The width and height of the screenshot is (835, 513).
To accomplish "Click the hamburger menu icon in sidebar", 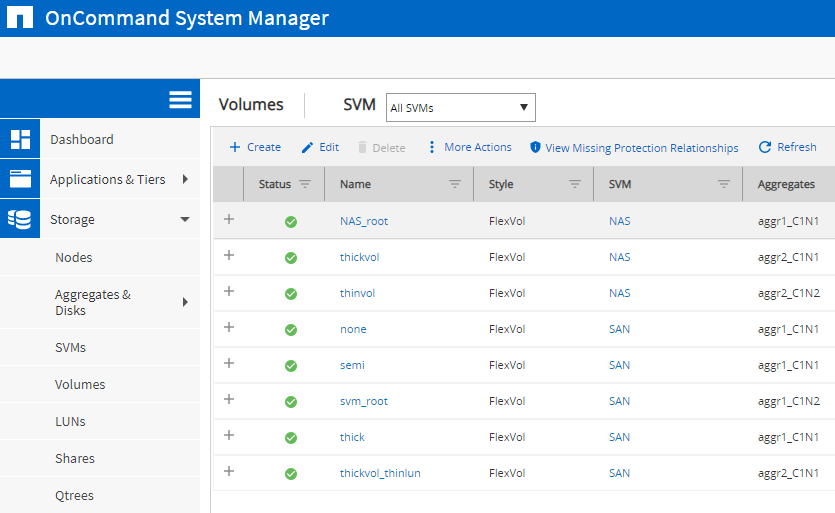I will click(x=180, y=99).
